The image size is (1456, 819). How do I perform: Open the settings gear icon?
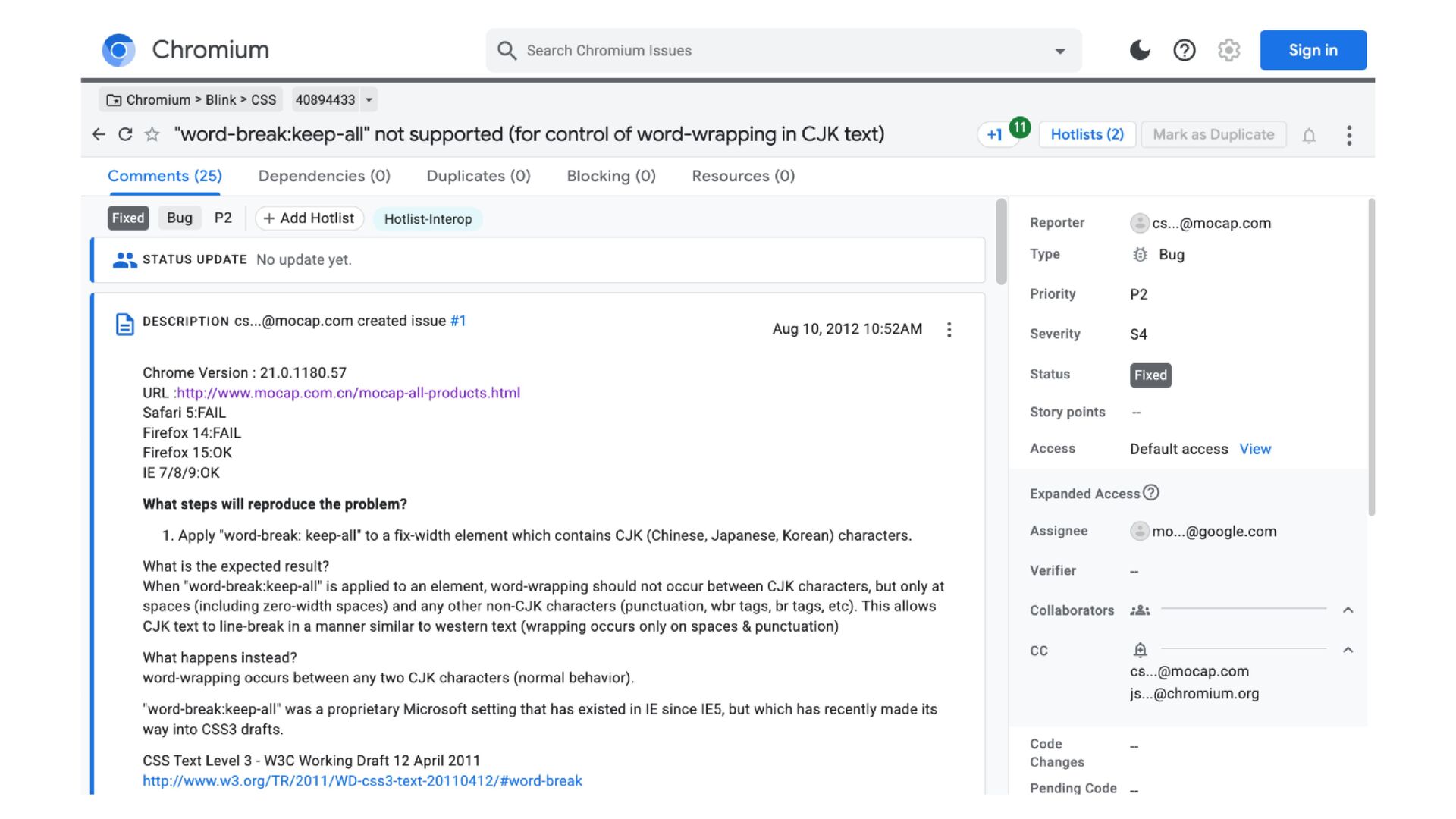(x=1228, y=50)
